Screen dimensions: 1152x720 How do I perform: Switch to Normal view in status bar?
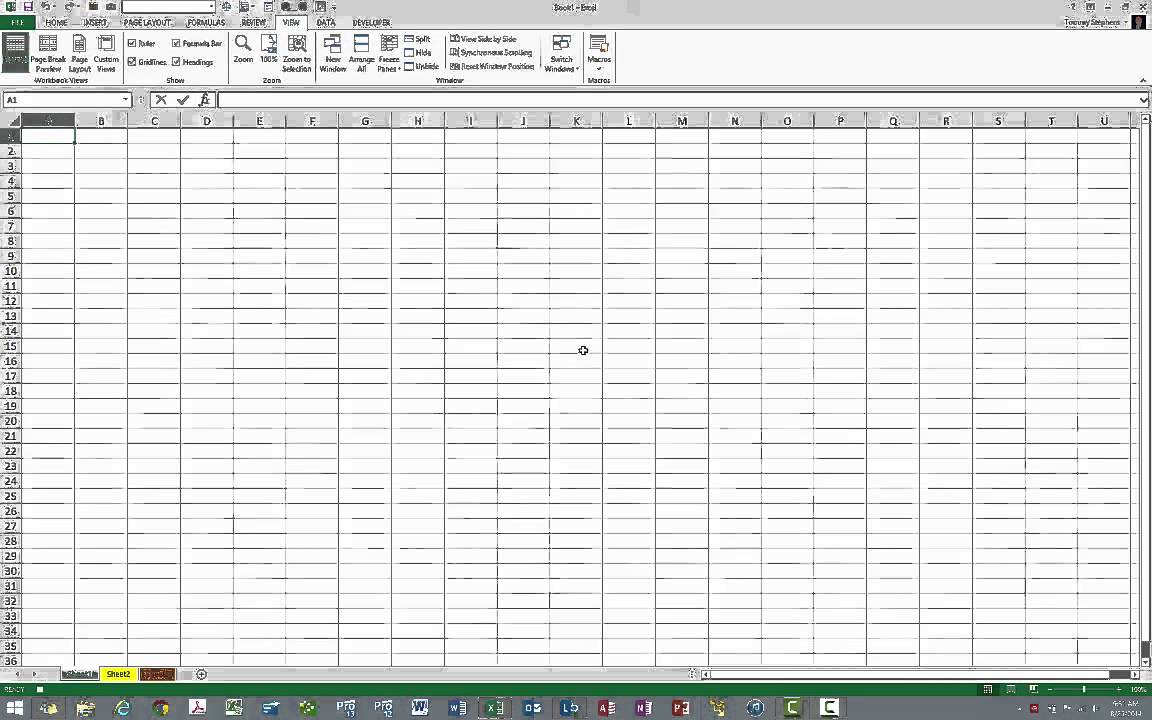point(988,690)
